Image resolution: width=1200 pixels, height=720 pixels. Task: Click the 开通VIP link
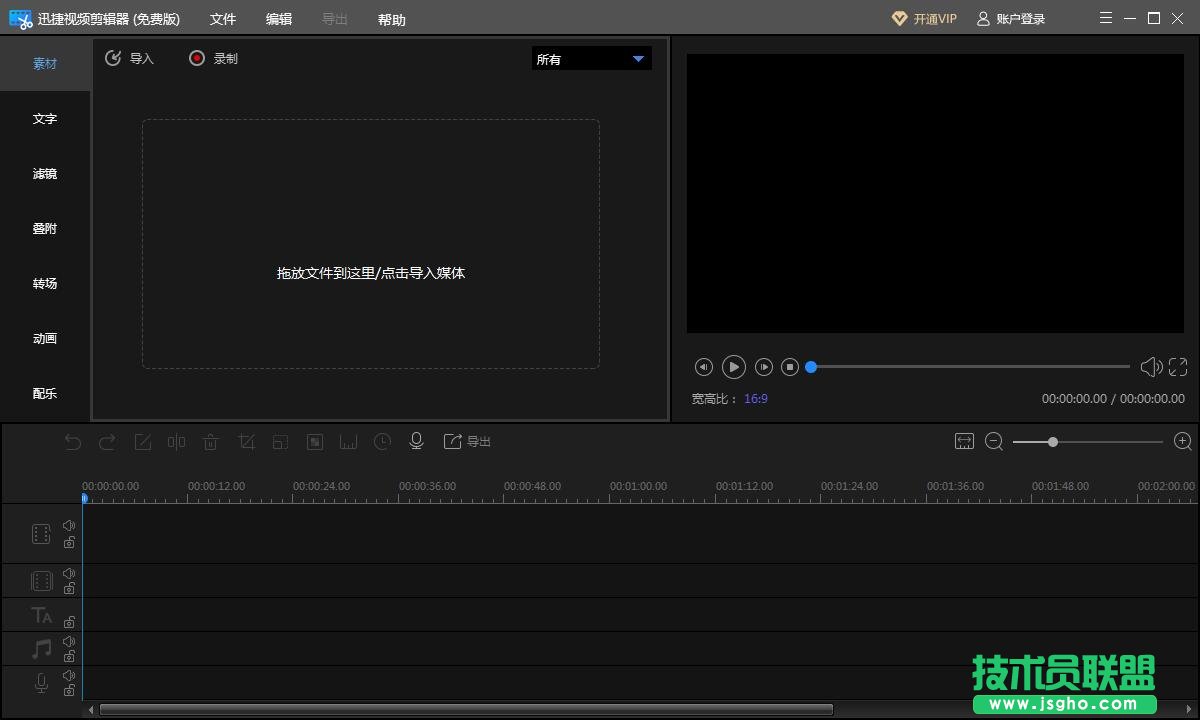point(924,19)
